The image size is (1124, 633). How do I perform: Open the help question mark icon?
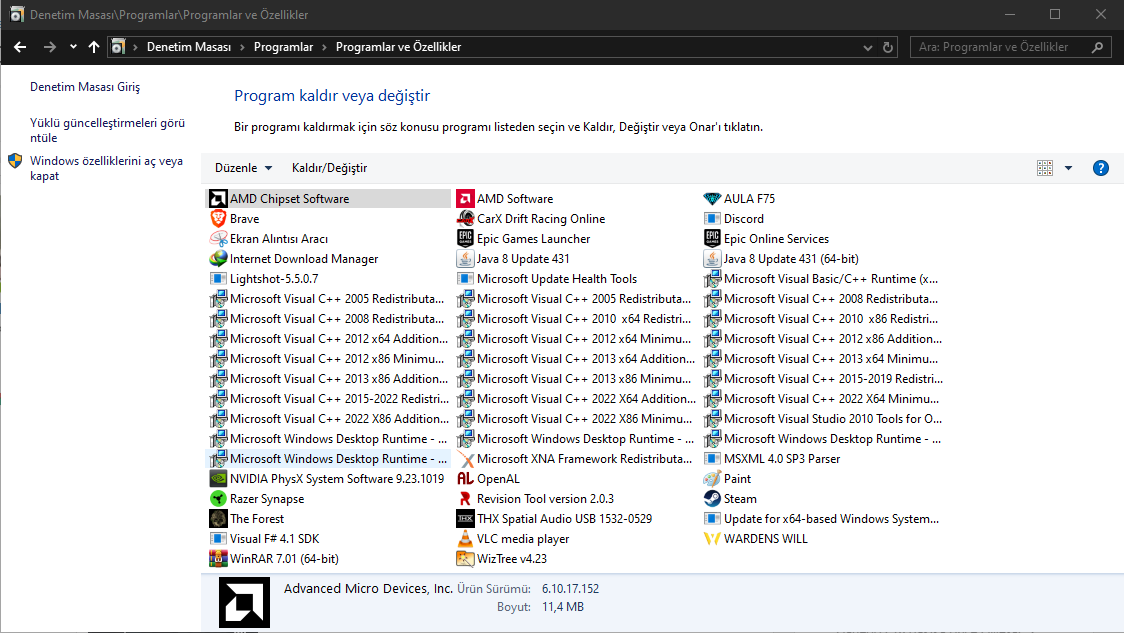1100,168
